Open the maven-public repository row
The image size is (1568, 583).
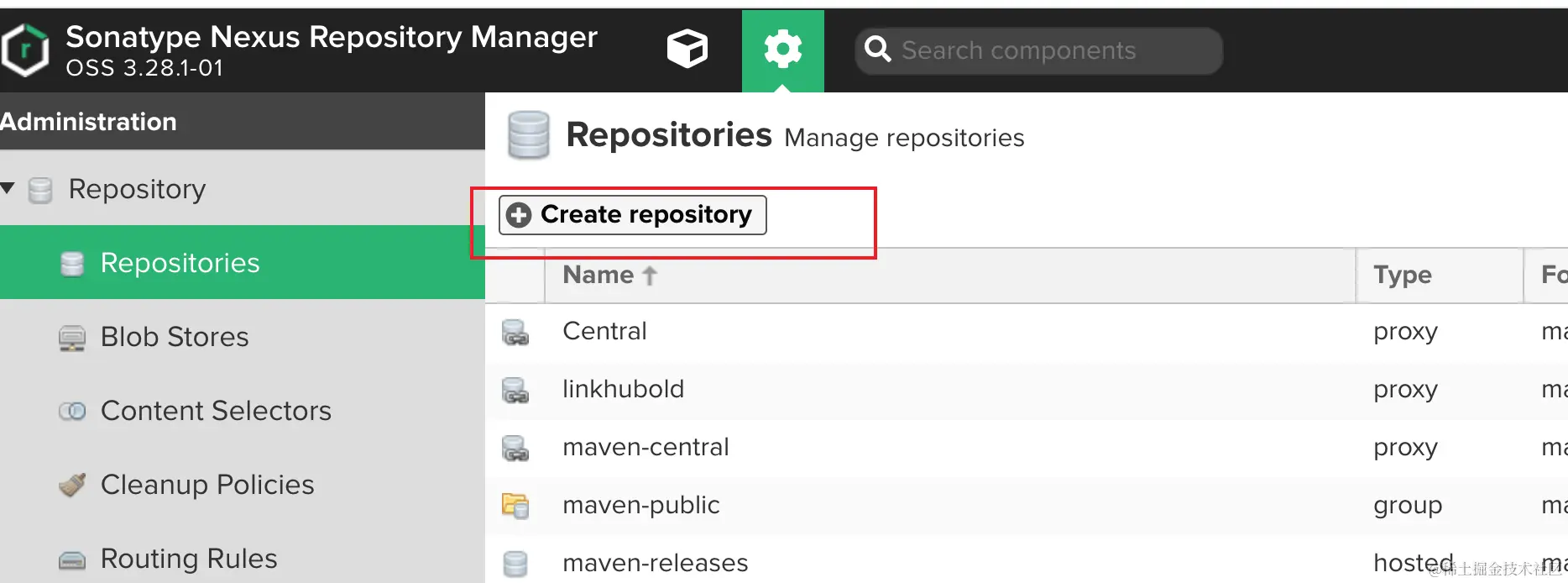(1027, 506)
